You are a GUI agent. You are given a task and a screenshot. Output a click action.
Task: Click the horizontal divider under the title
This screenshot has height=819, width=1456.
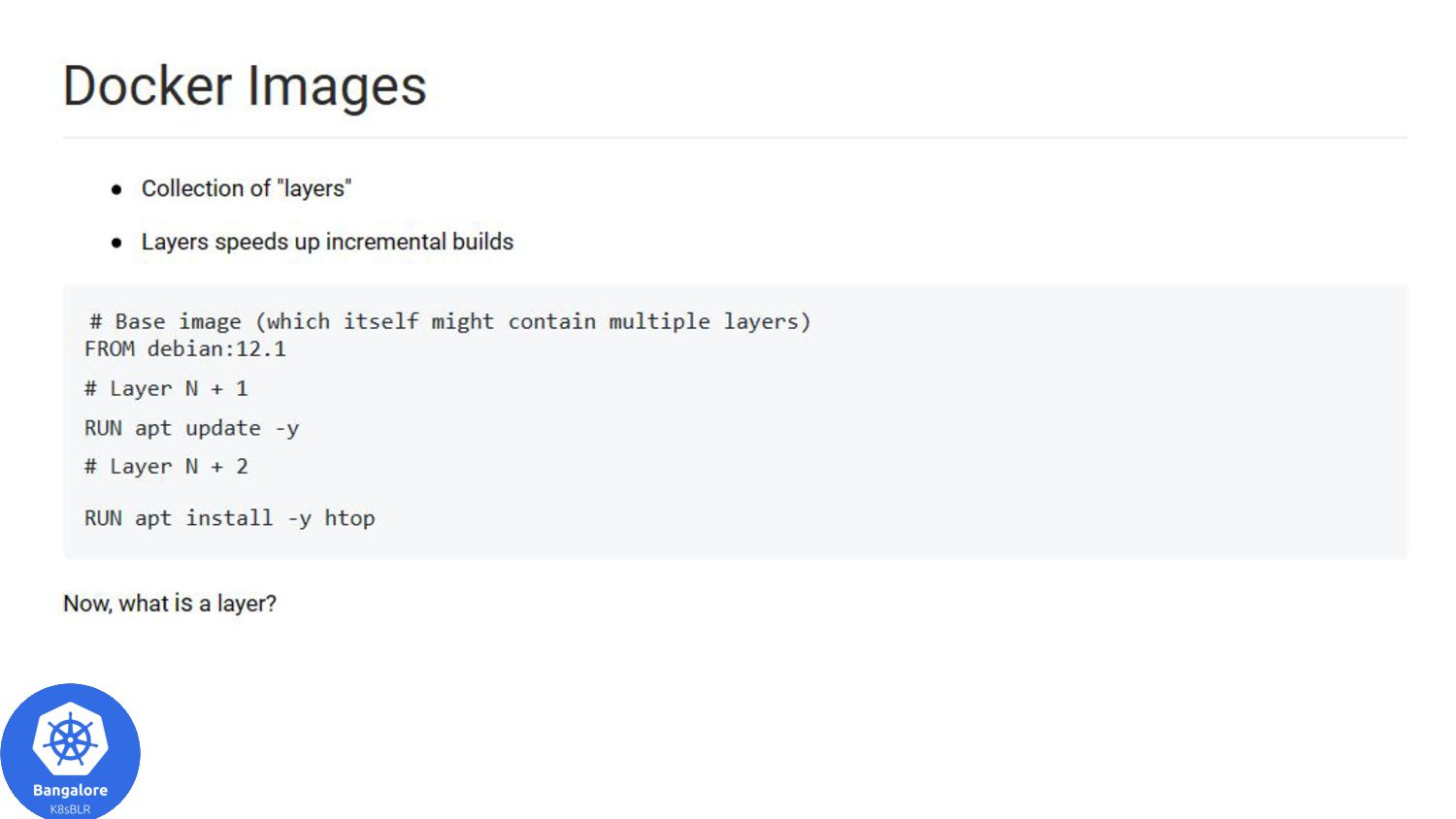pos(735,138)
